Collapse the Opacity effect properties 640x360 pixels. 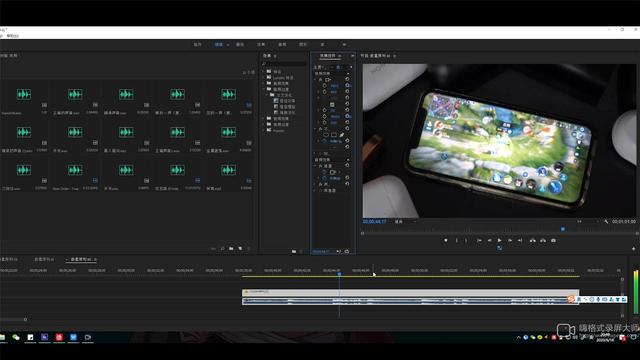pos(315,129)
